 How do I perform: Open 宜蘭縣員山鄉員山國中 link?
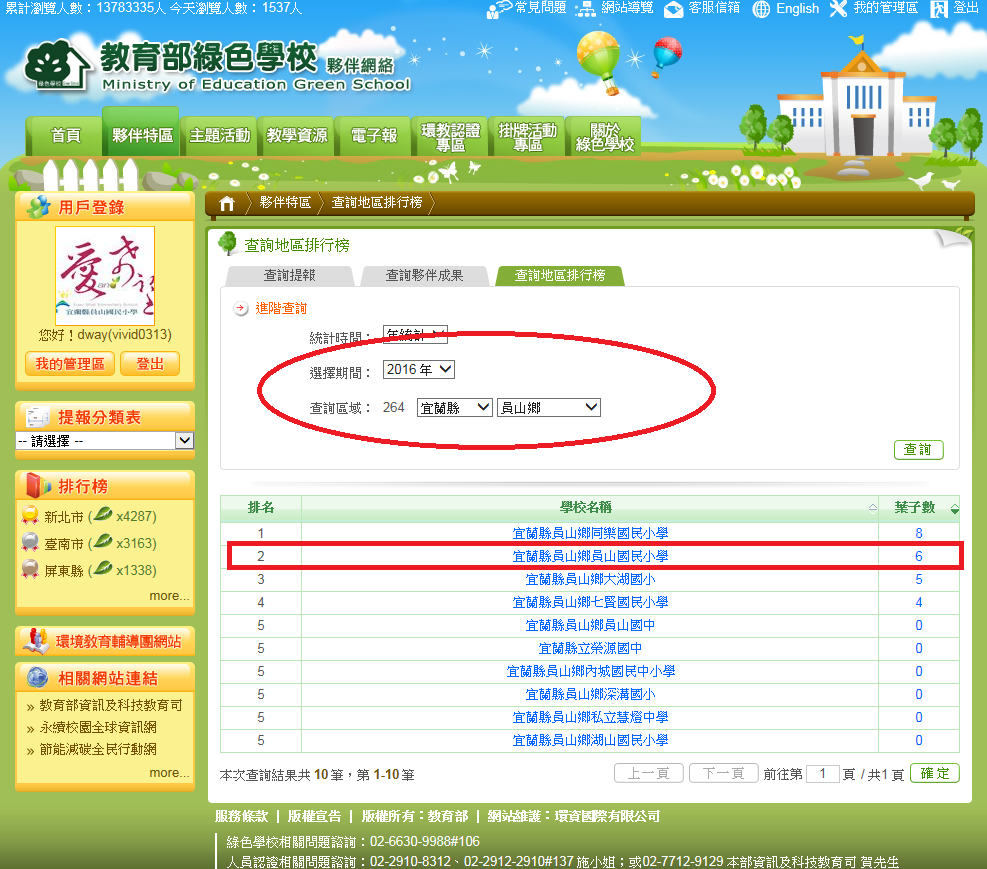pyautogui.click(x=590, y=625)
